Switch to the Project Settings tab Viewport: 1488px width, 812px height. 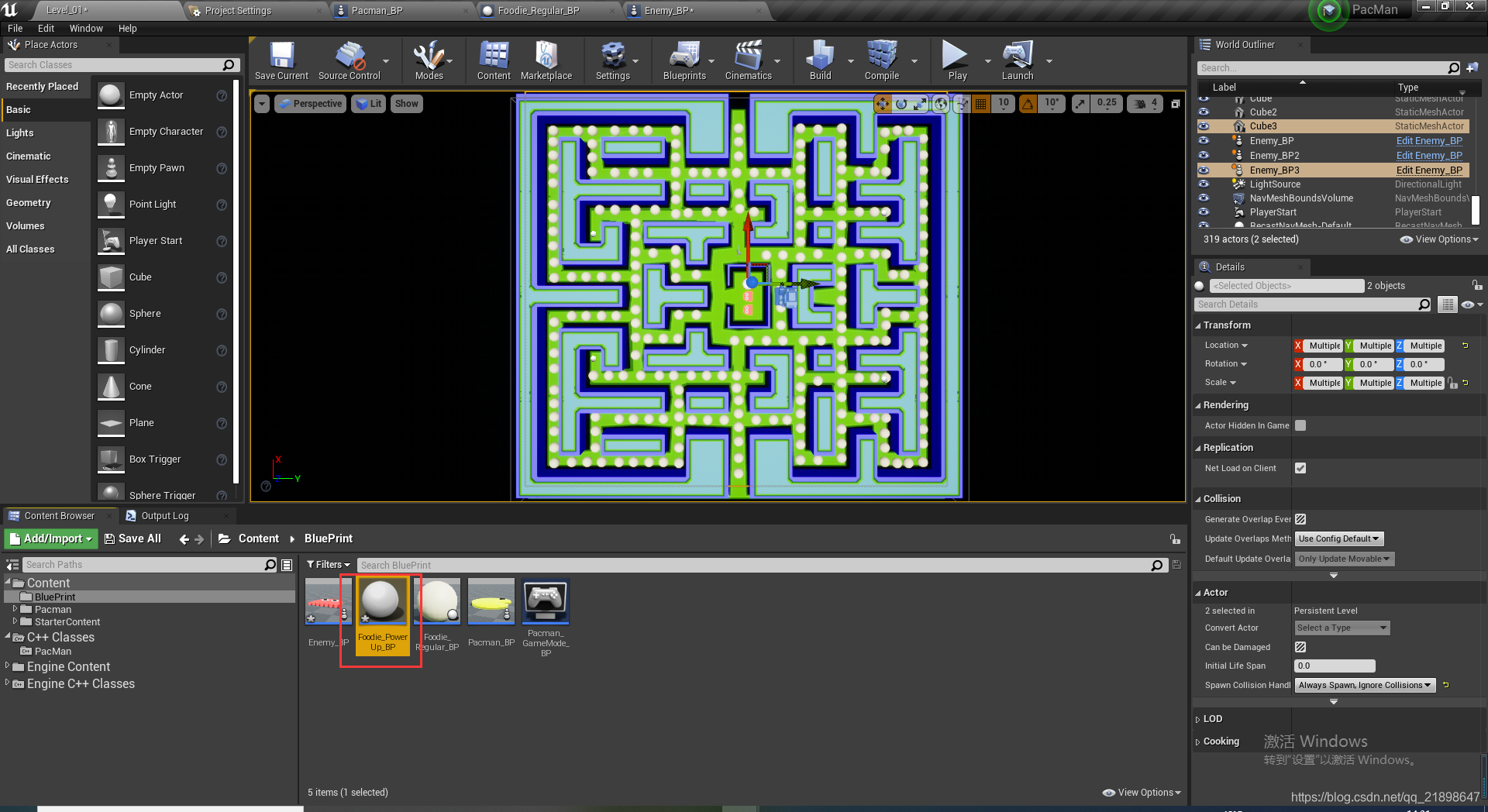pyautogui.click(x=238, y=11)
